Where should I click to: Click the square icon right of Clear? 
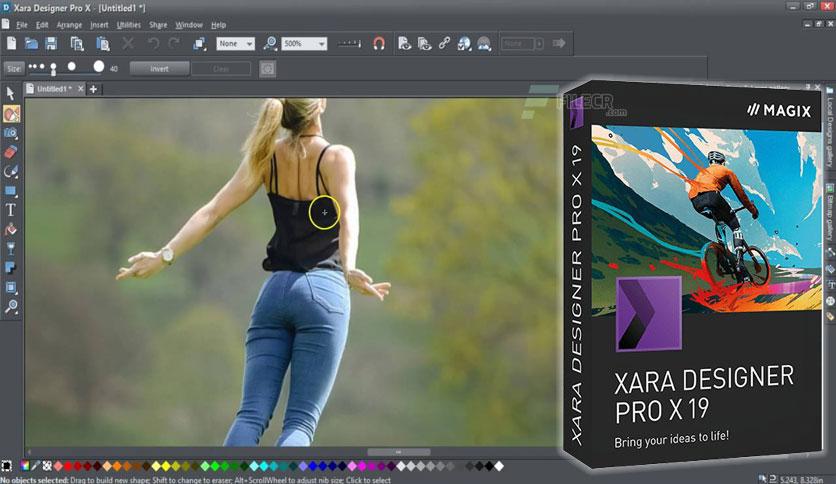pyautogui.click(x=268, y=69)
